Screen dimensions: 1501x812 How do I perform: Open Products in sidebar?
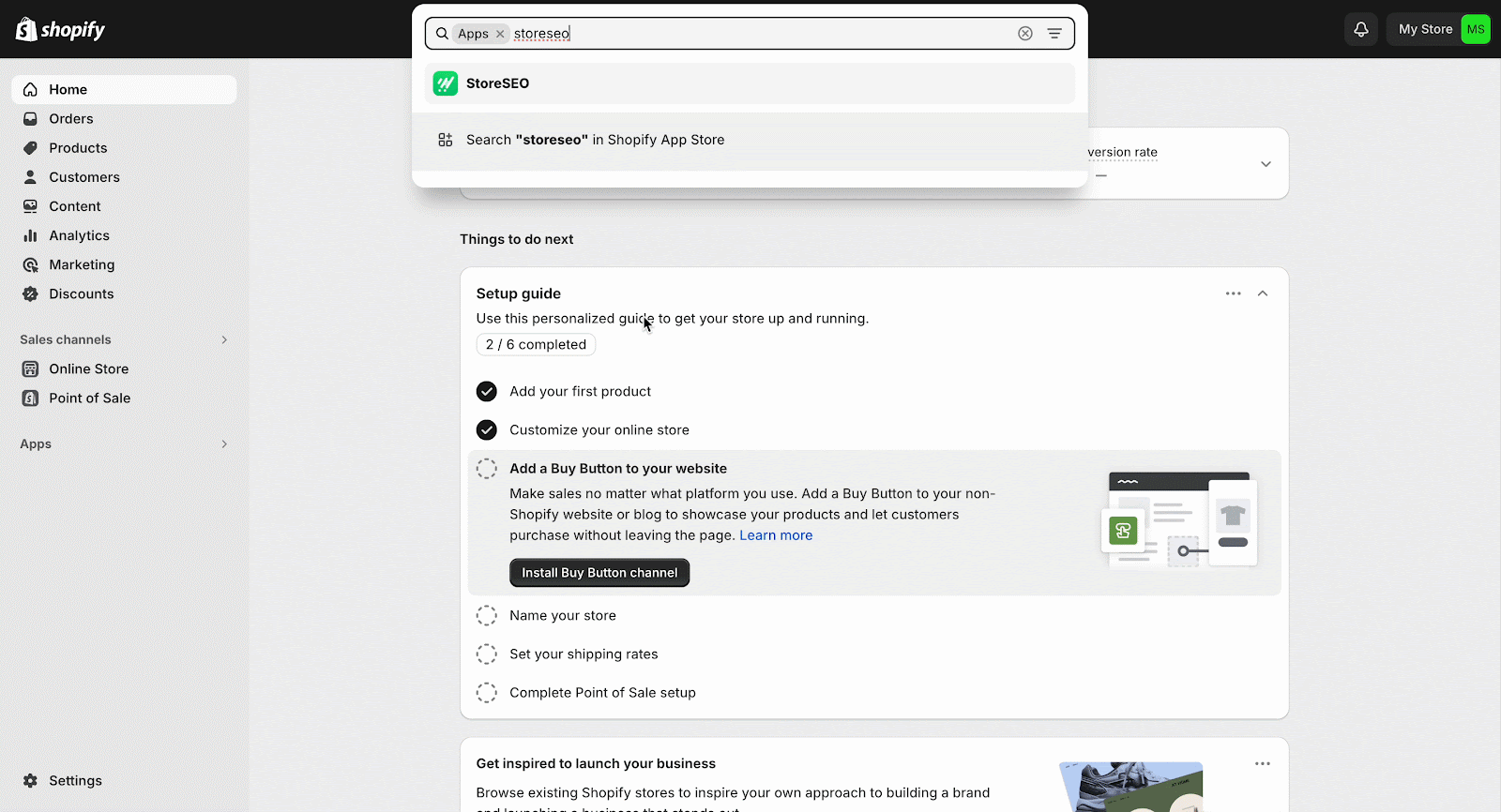124,148
